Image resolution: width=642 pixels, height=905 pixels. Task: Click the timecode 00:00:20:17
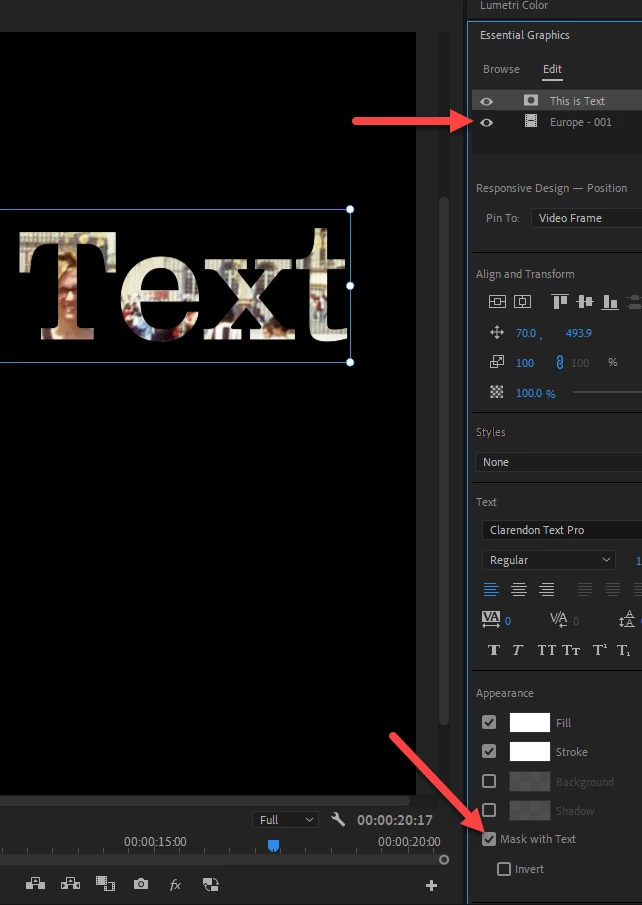click(394, 820)
